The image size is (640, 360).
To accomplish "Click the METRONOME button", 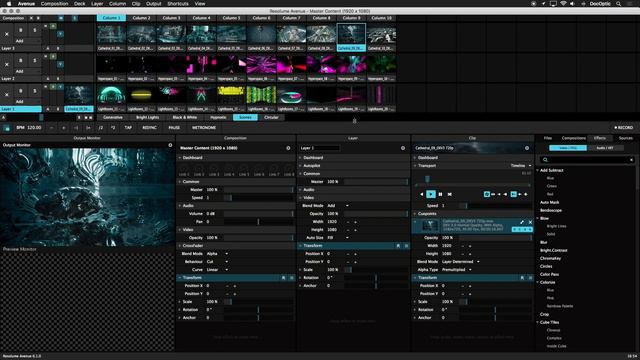I will [x=204, y=128].
